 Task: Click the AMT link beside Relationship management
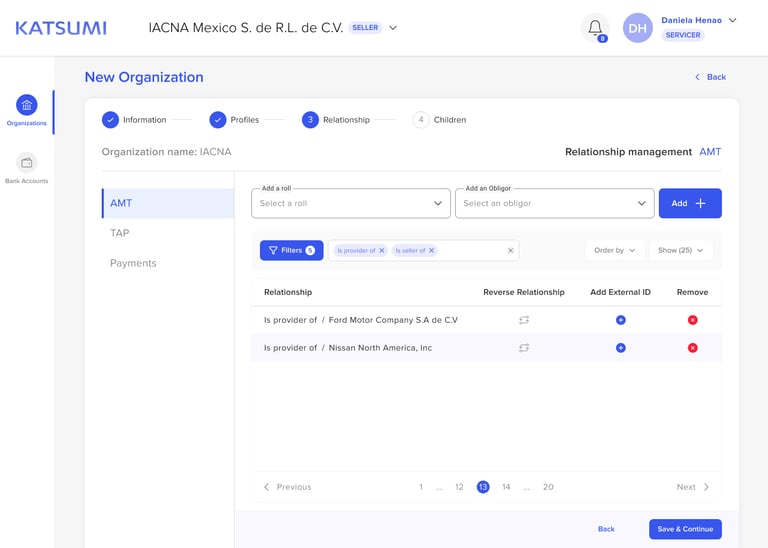[710, 152]
